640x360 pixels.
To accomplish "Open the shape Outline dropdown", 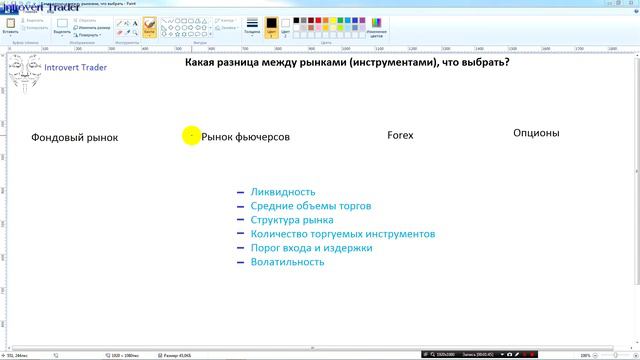I will pyautogui.click(x=225, y=20).
